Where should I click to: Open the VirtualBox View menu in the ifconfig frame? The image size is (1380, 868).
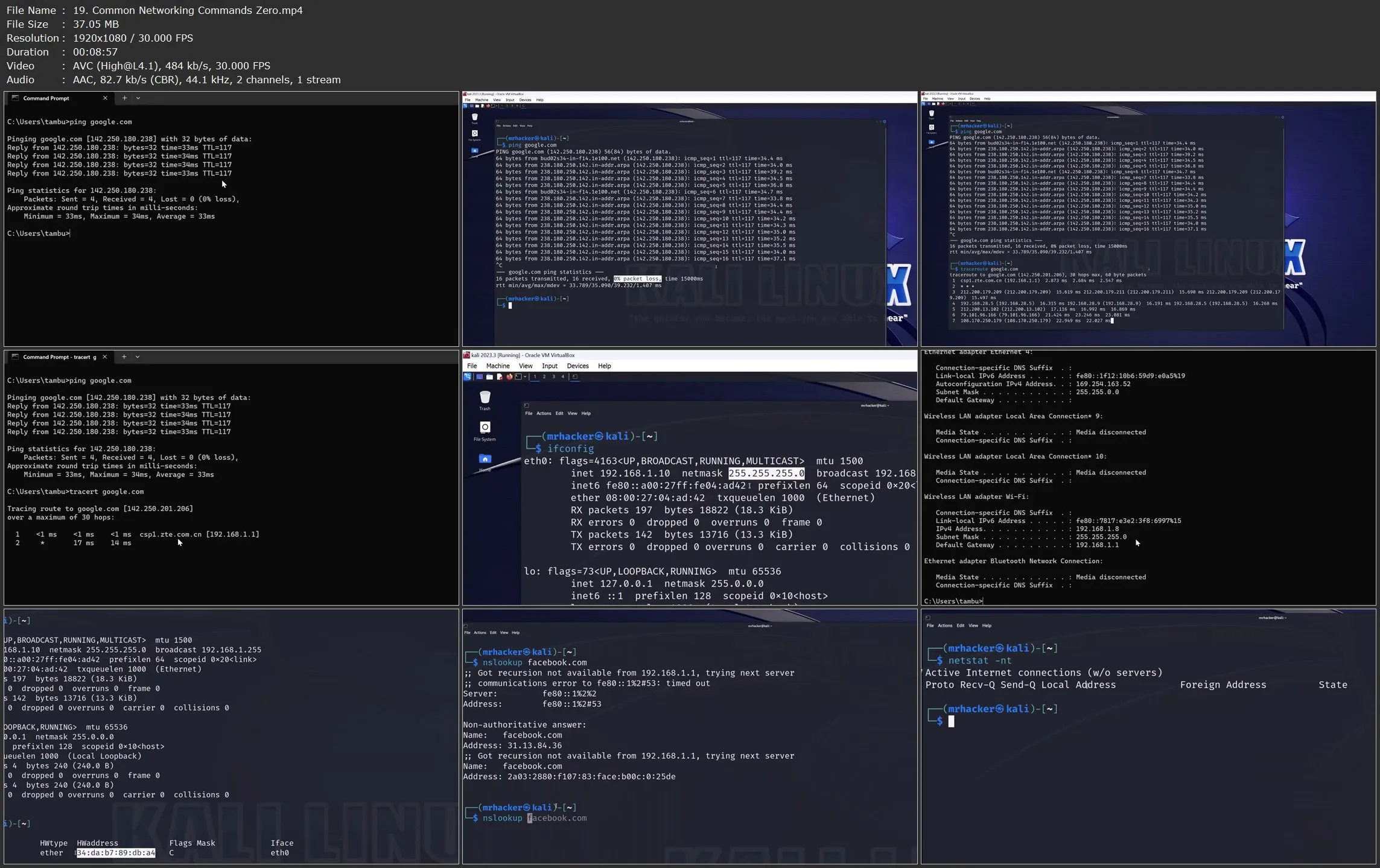[x=526, y=366]
